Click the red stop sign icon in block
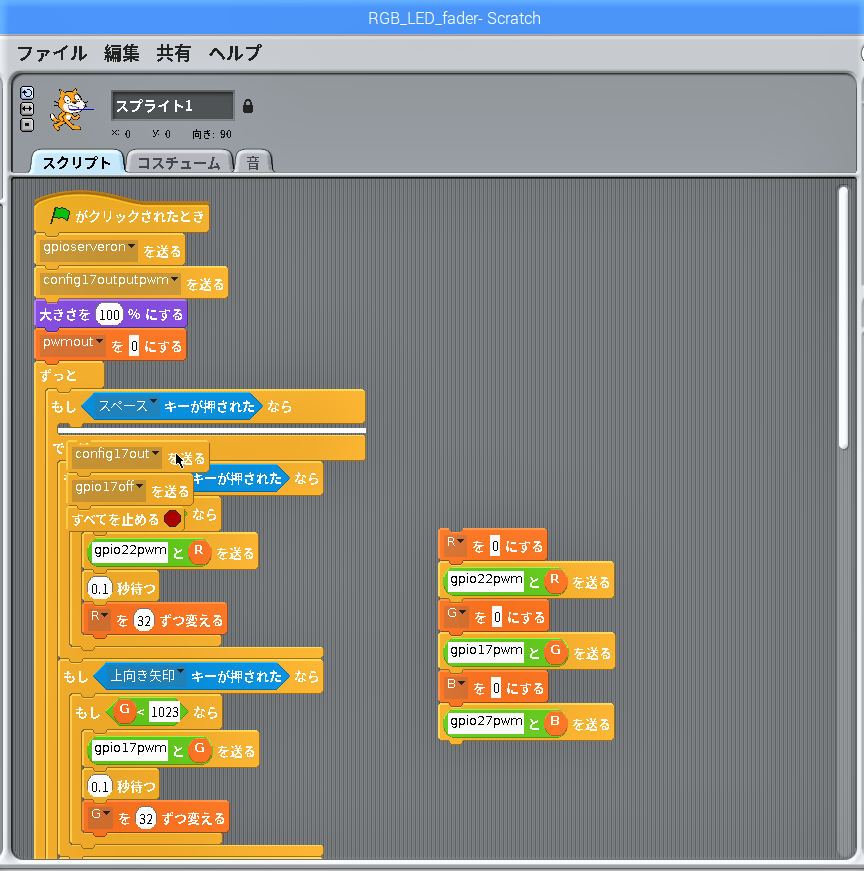The height and width of the screenshot is (871, 864). [173, 518]
